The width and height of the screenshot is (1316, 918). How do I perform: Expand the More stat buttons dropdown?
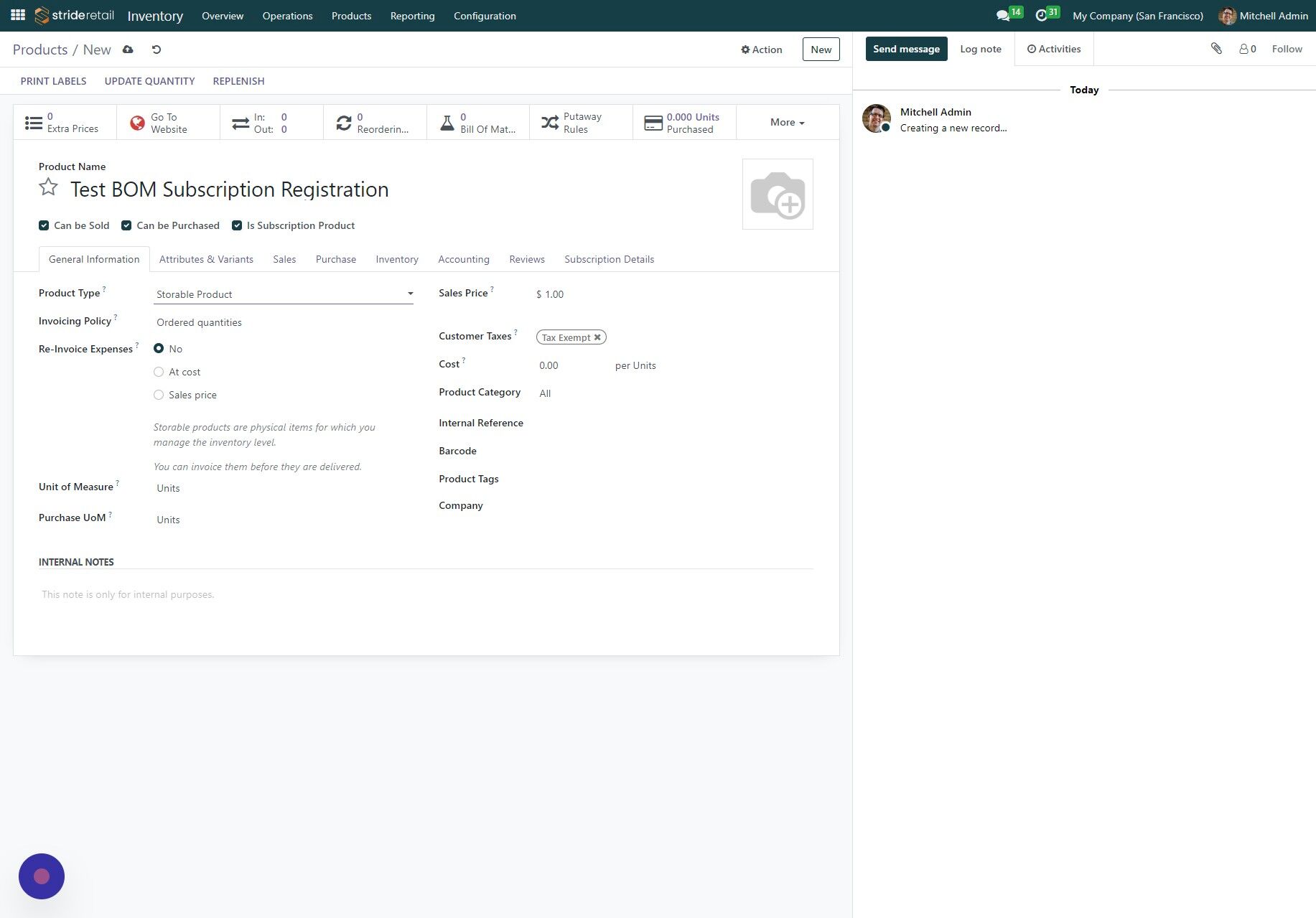788,122
